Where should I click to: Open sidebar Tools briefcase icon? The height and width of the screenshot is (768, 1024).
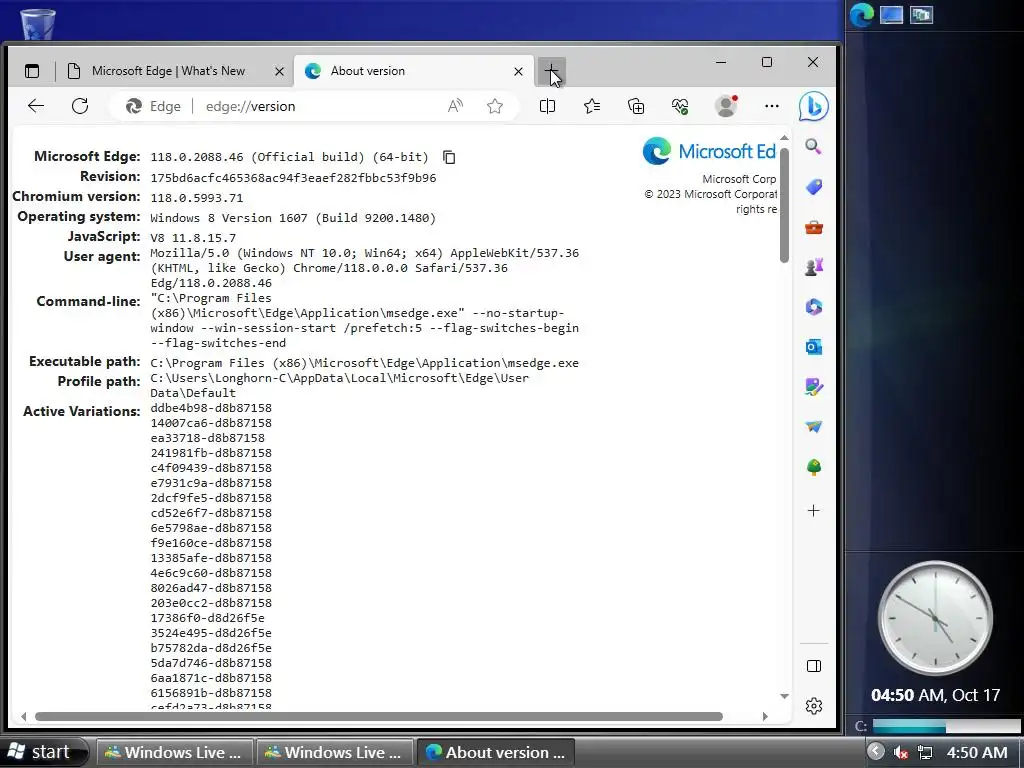pos(814,227)
